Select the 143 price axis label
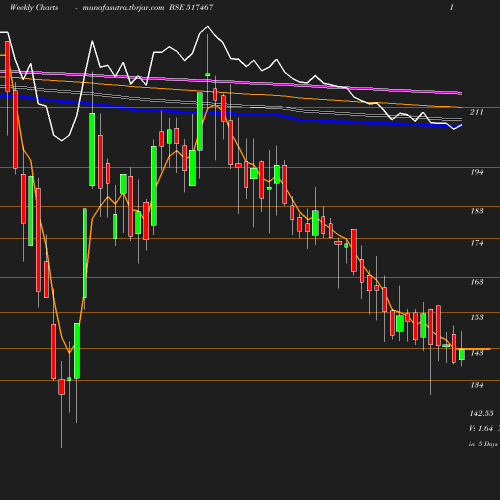The image size is (500, 500). (x=477, y=353)
